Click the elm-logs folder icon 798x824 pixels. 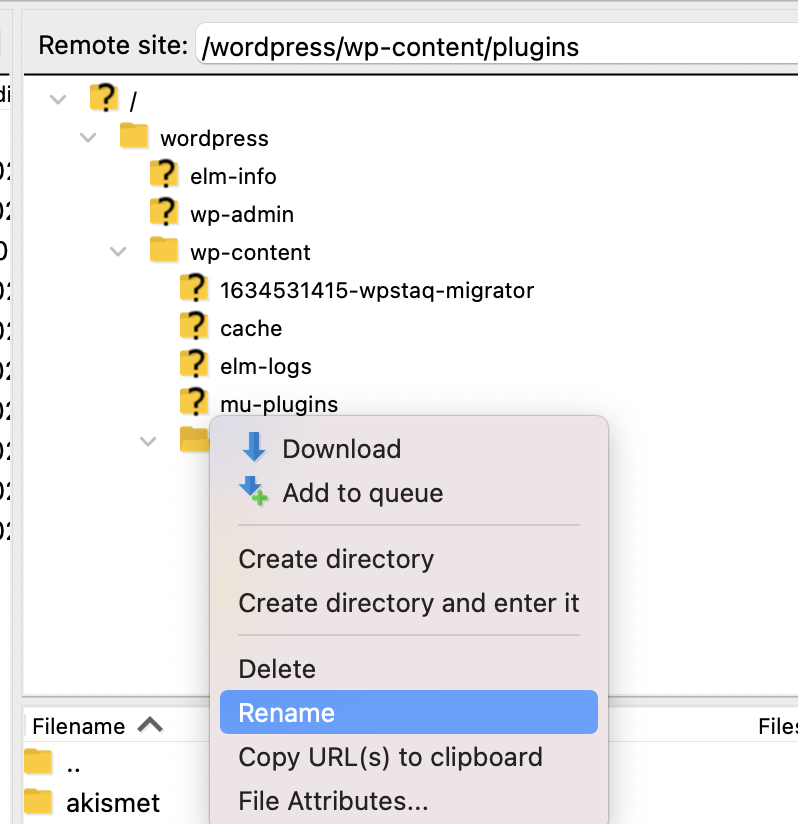194,365
